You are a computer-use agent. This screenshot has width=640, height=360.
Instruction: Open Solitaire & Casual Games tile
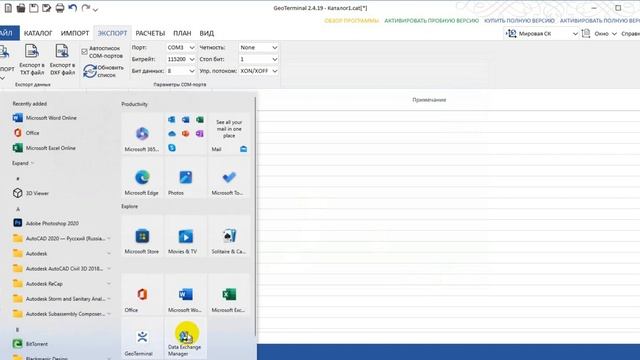(229, 236)
